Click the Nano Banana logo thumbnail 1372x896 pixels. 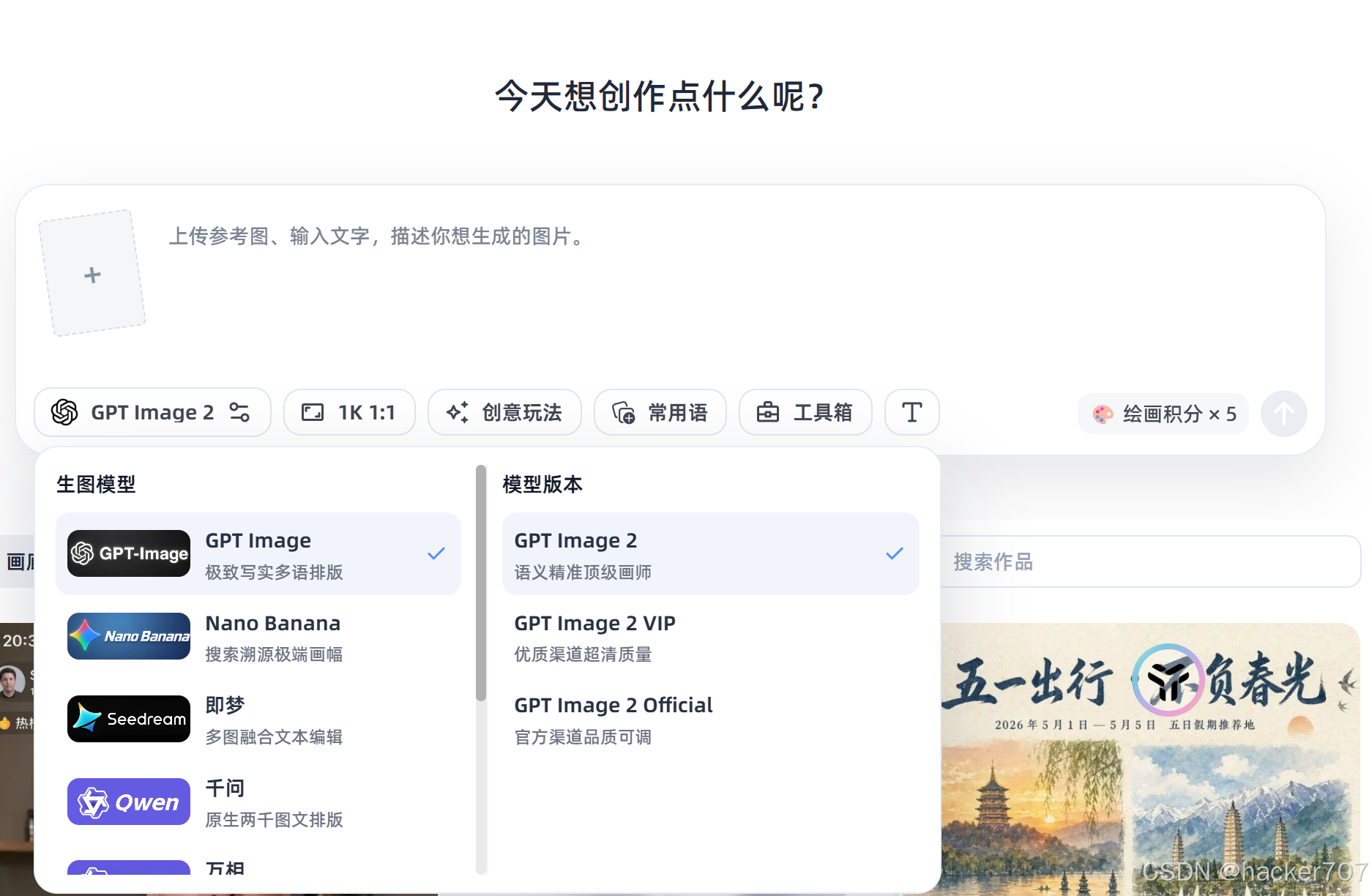coord(129,636)
